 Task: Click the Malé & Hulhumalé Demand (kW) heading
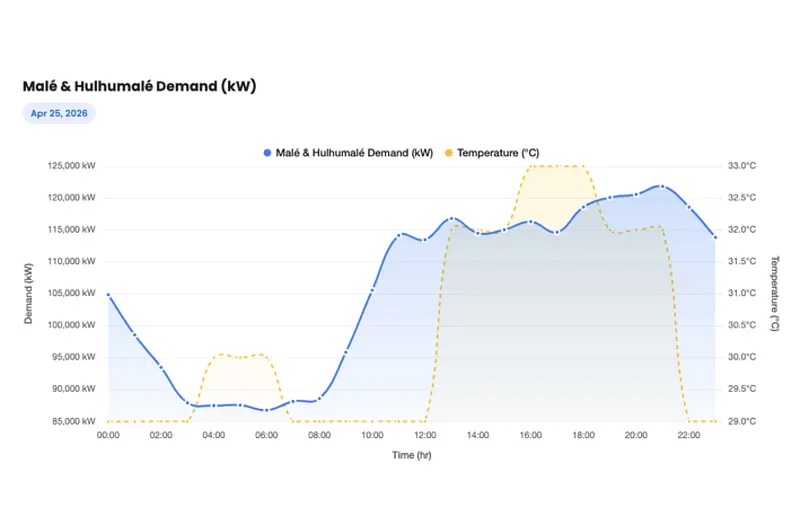coord(140,86)
